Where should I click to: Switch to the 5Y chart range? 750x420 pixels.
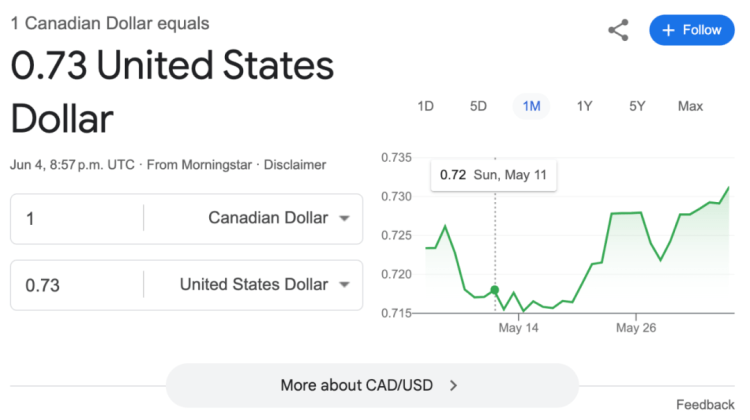pyautogui.click(x=637, y=106)
